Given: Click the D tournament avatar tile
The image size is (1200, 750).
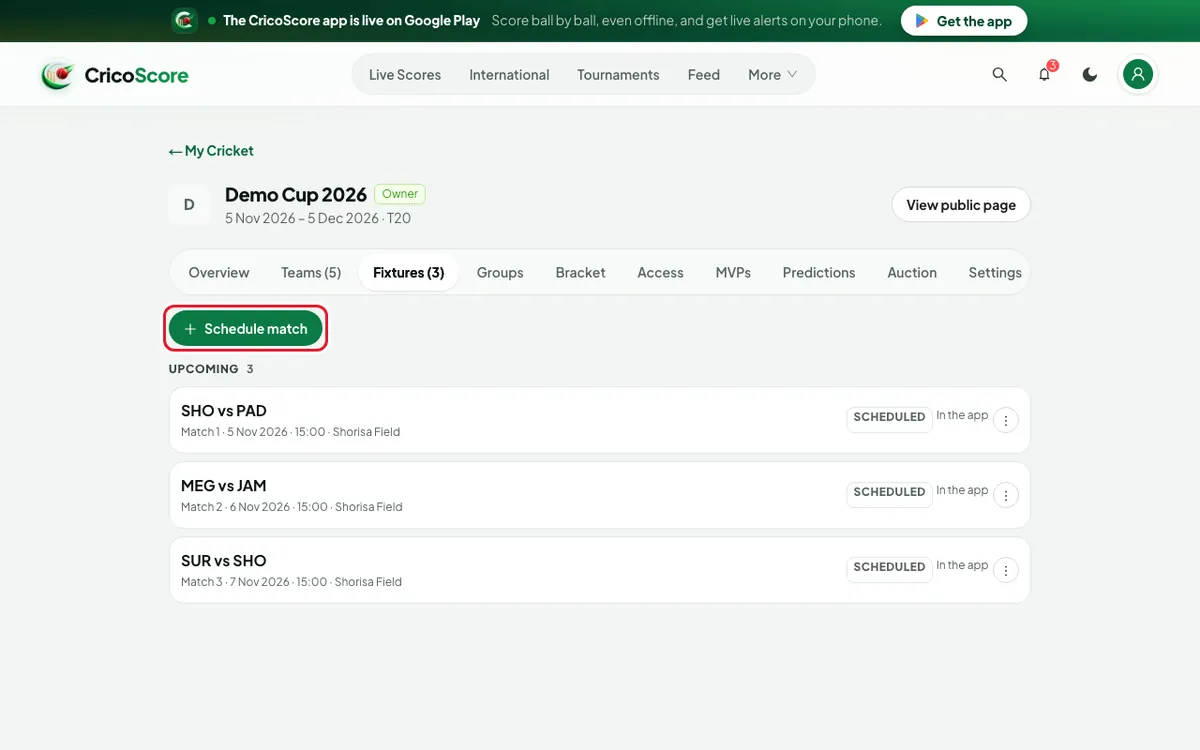Looking at the screenshot, I should click(189, 205).
